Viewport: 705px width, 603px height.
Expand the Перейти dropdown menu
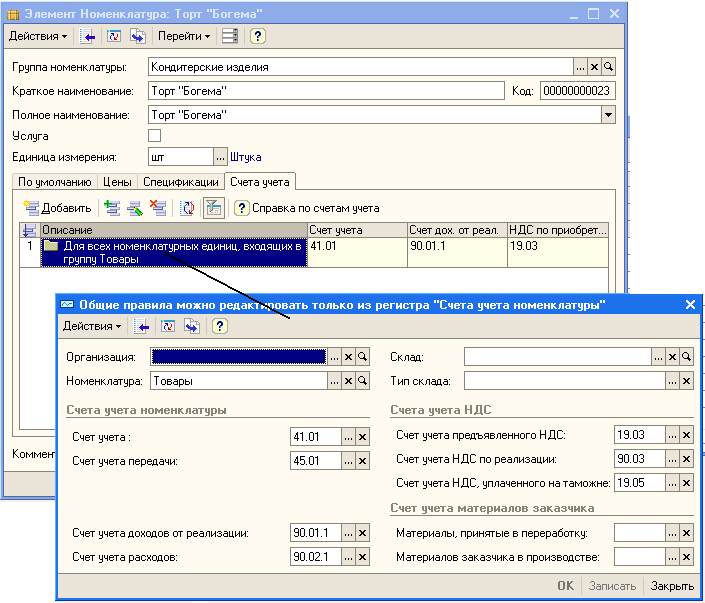(x=185, y=36)
